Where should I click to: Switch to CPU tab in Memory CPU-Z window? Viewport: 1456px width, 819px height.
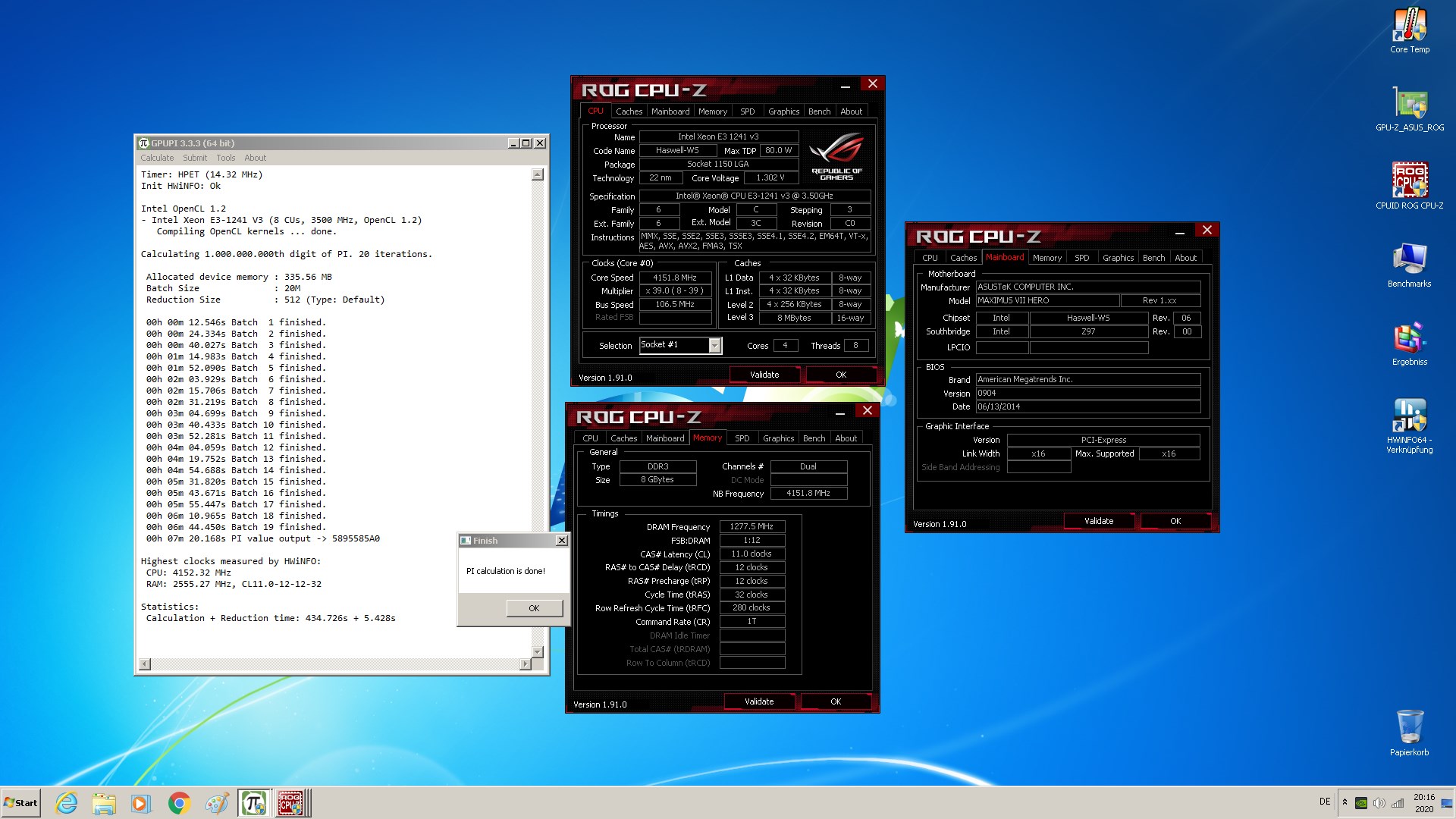click(590, 438)
